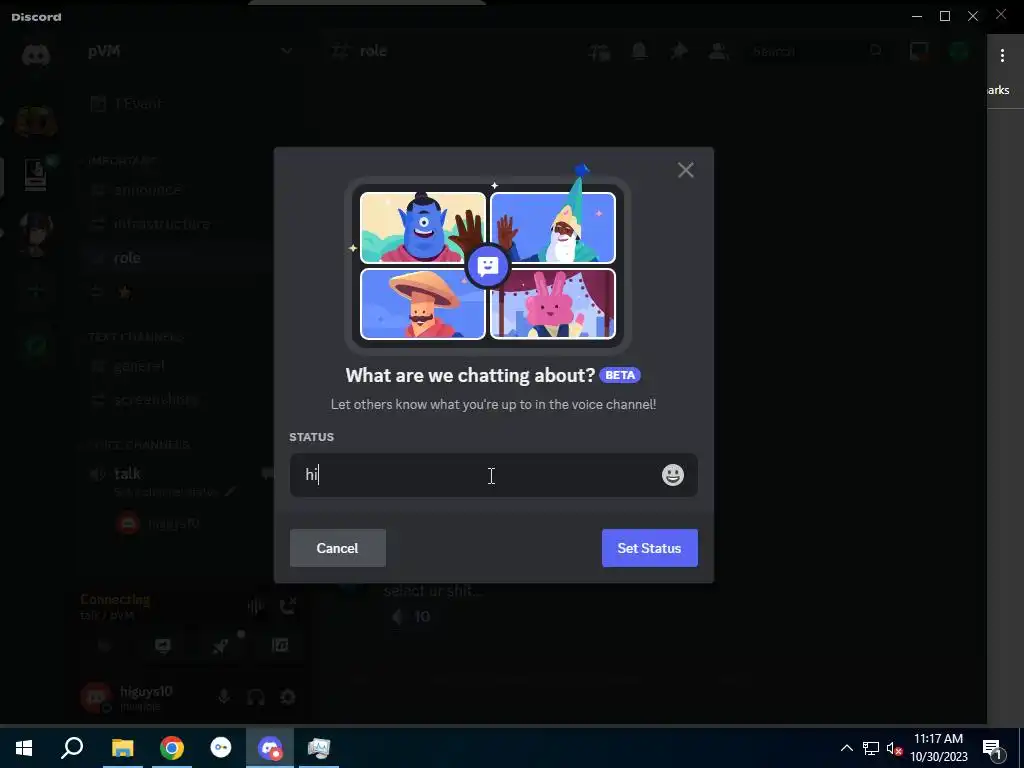The height and width of the screenshot is (768, 1024).
Task: Click the STATUS text field containing hi
Action: tap(494, 475)
